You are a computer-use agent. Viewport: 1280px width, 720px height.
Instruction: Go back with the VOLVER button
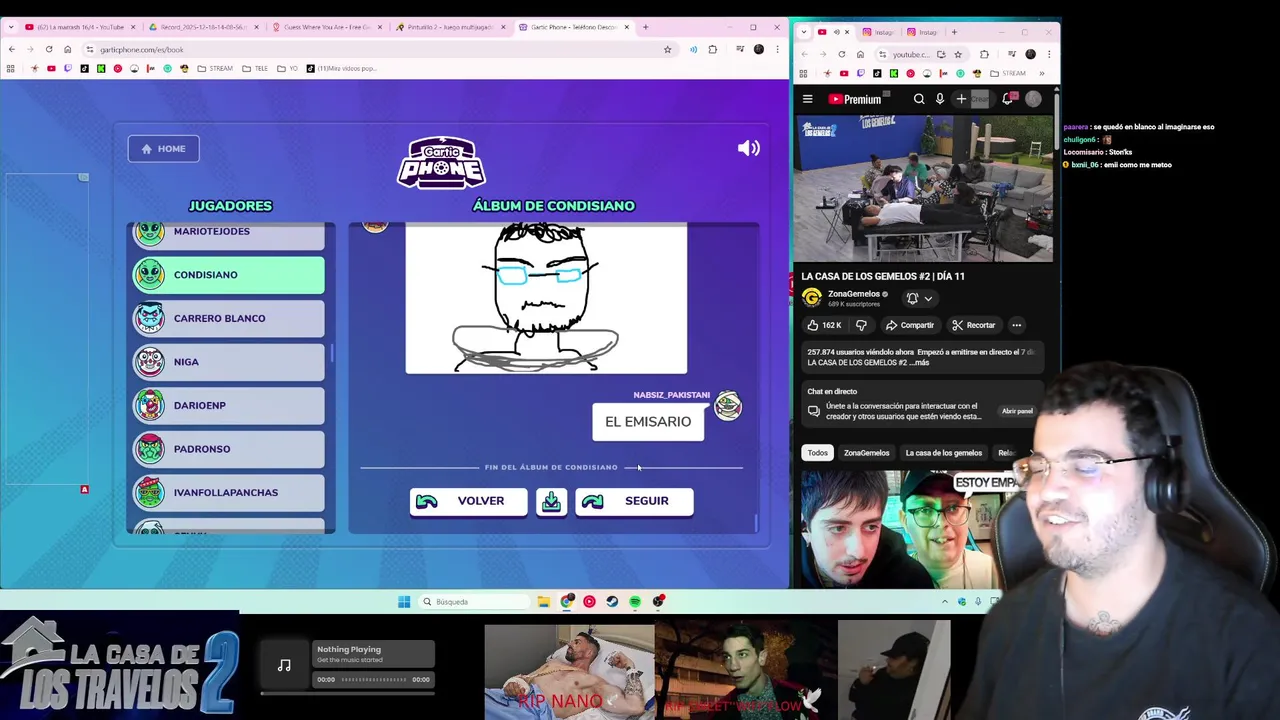[x=468, y=501]
